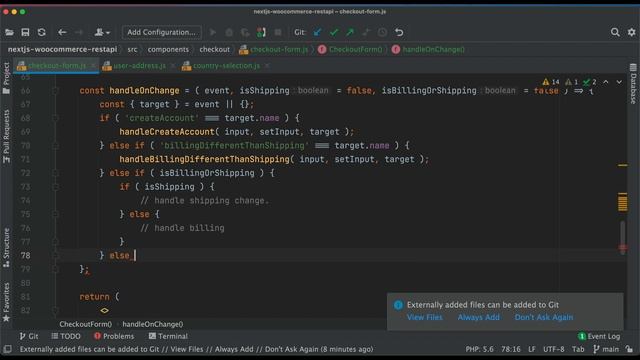Click Don't Ask Again in notification
Screen dimensions: 640x360
pos(544,317)
